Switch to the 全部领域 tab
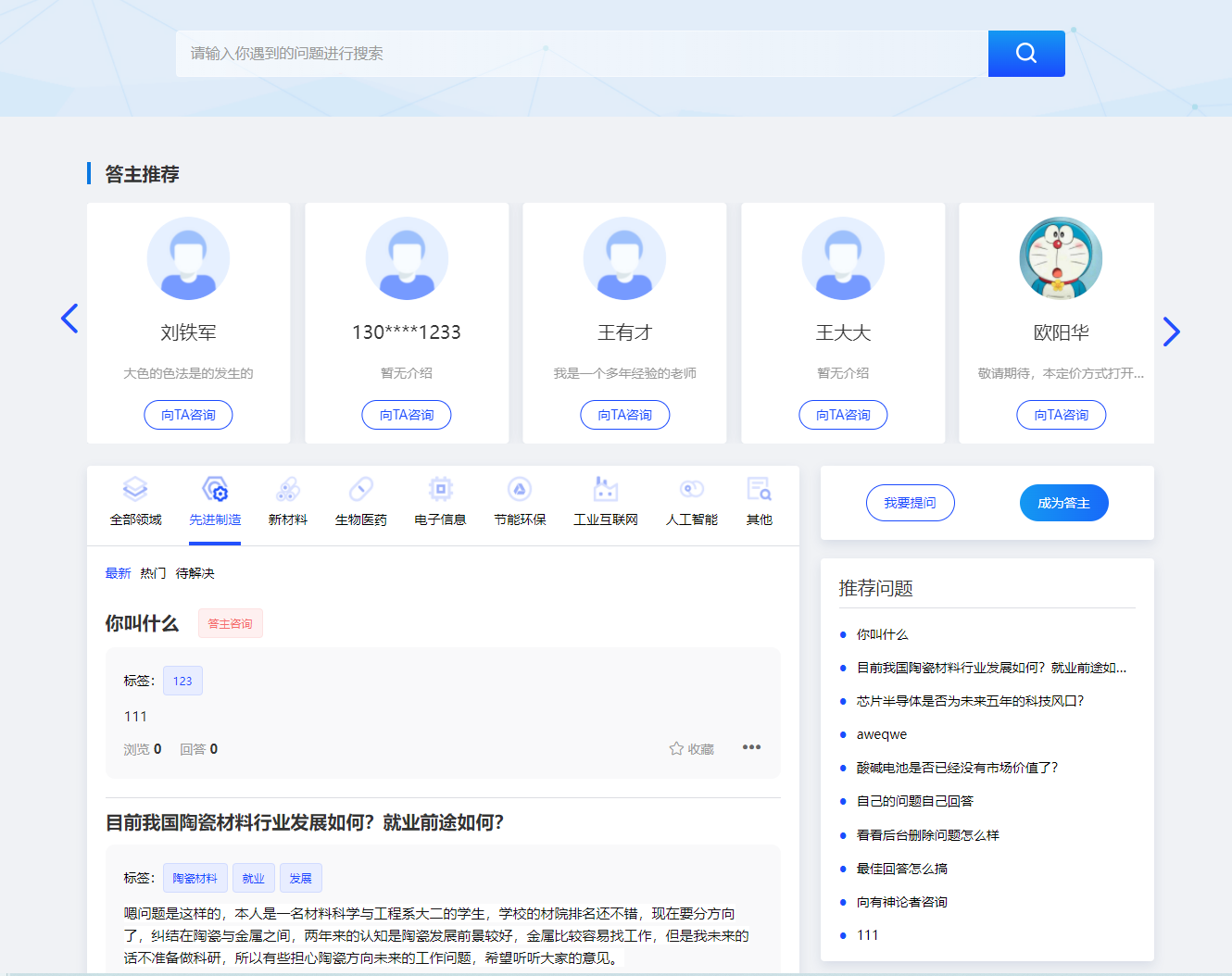1232x976 pixels. pyautogui.click(x=135, y=502)
